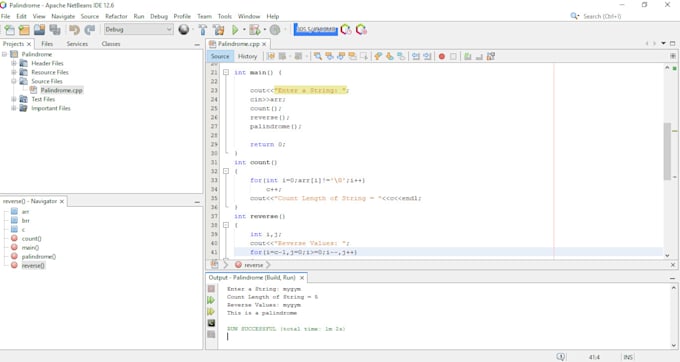Run the project with the green play button

coord(235,29)
